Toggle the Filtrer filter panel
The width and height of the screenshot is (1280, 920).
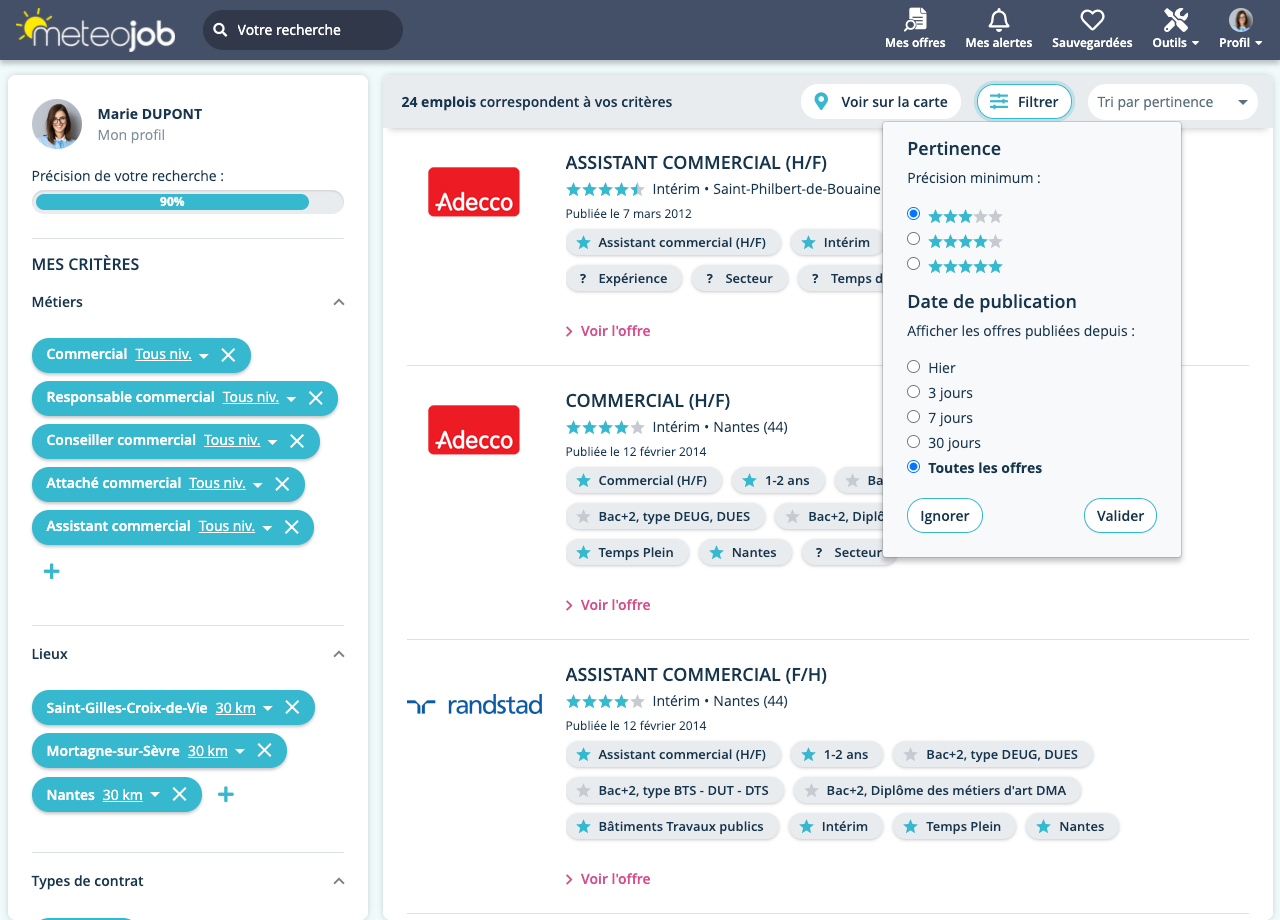(1024, 102)
